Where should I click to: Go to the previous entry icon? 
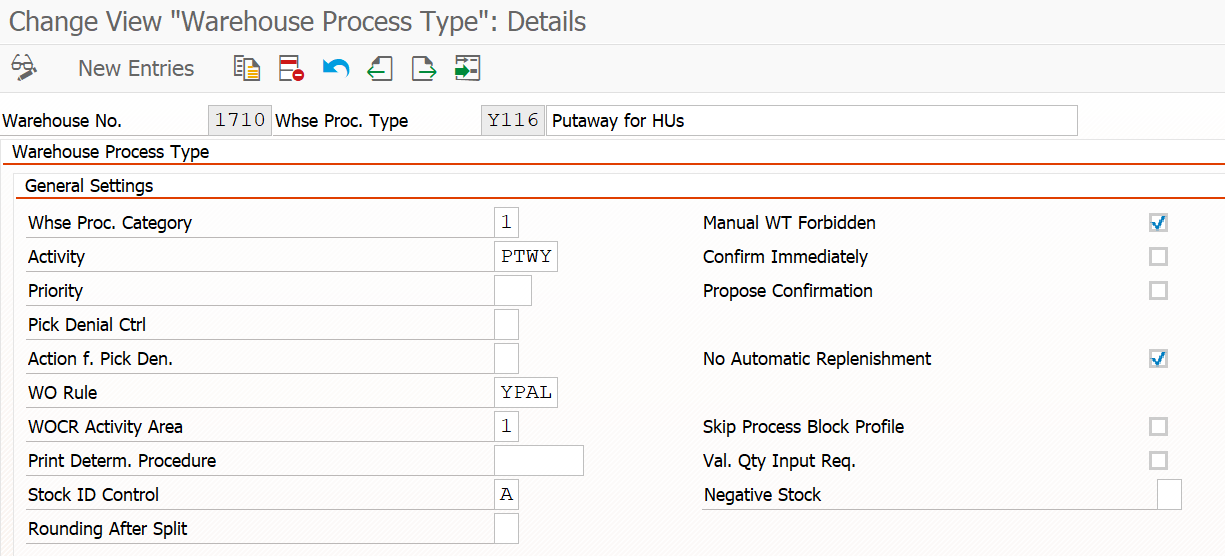380,68
